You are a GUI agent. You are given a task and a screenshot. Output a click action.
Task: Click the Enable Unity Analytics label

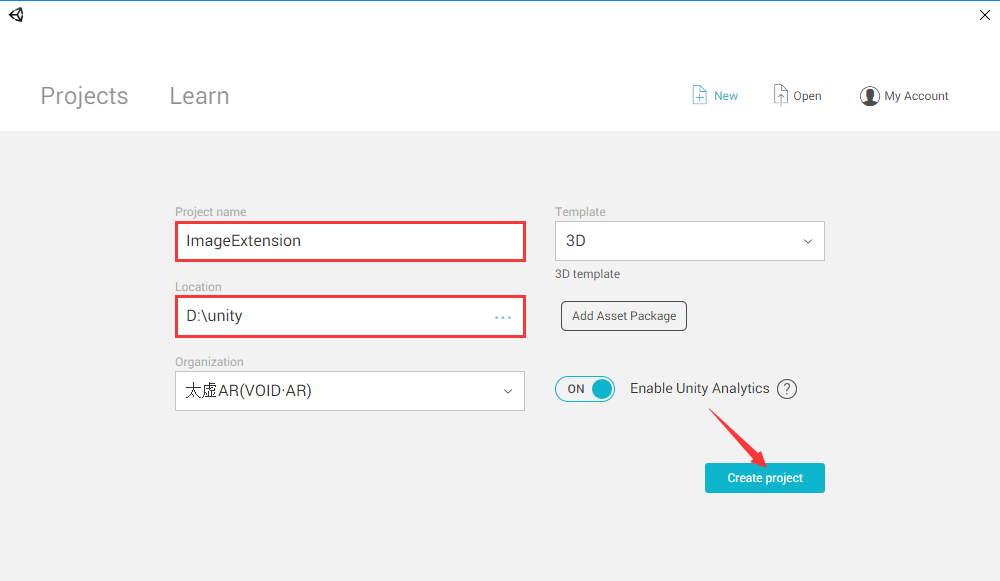point(699,389)
